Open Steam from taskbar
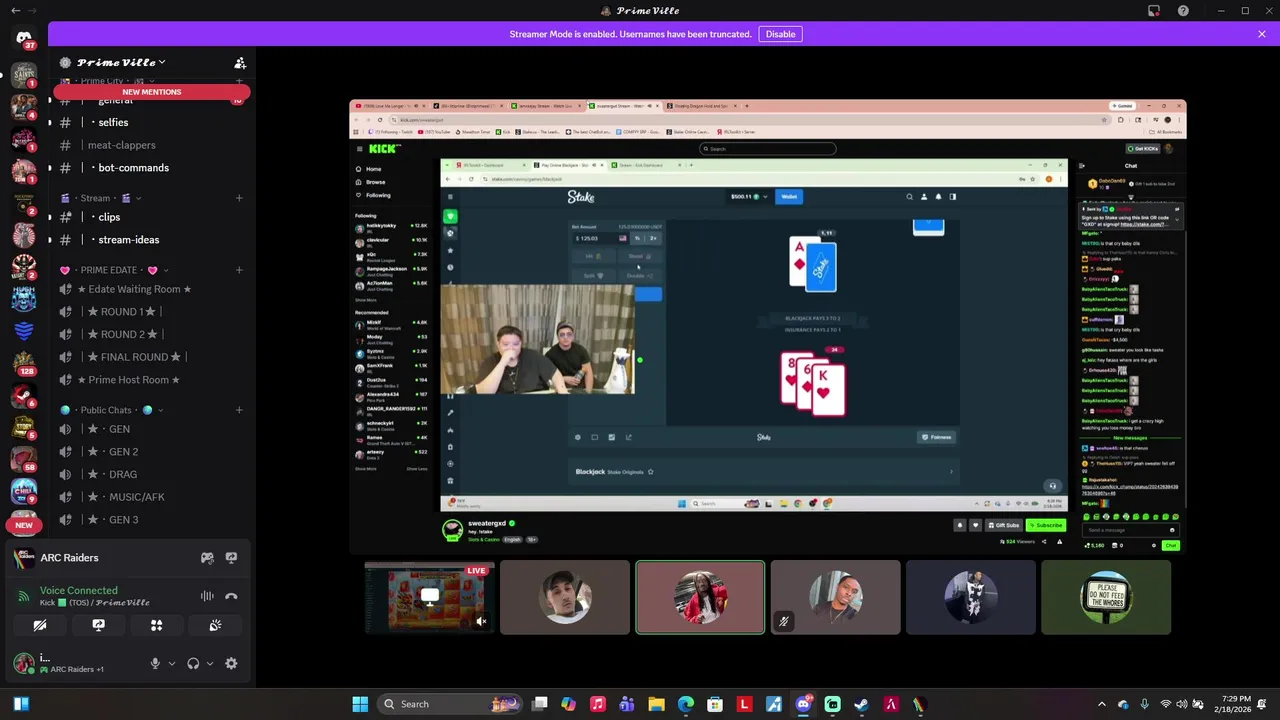 tap(861, 704)
